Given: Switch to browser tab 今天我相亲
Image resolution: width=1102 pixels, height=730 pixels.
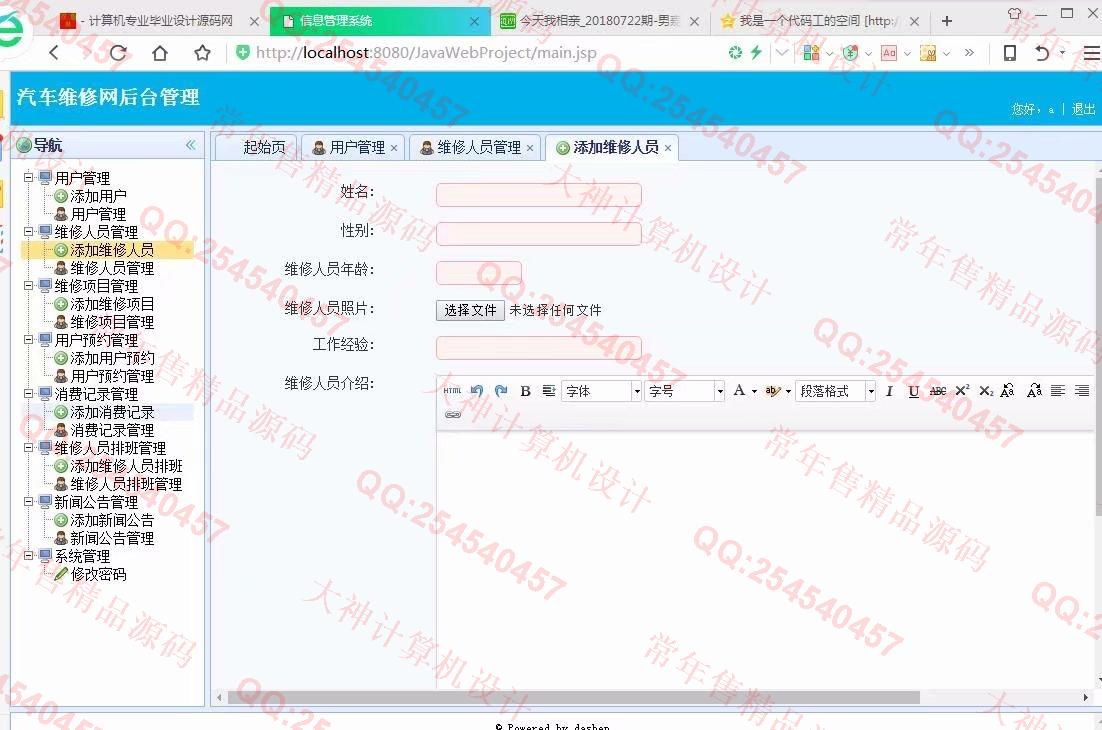Looking at the screenshot, I should (599, 21).
